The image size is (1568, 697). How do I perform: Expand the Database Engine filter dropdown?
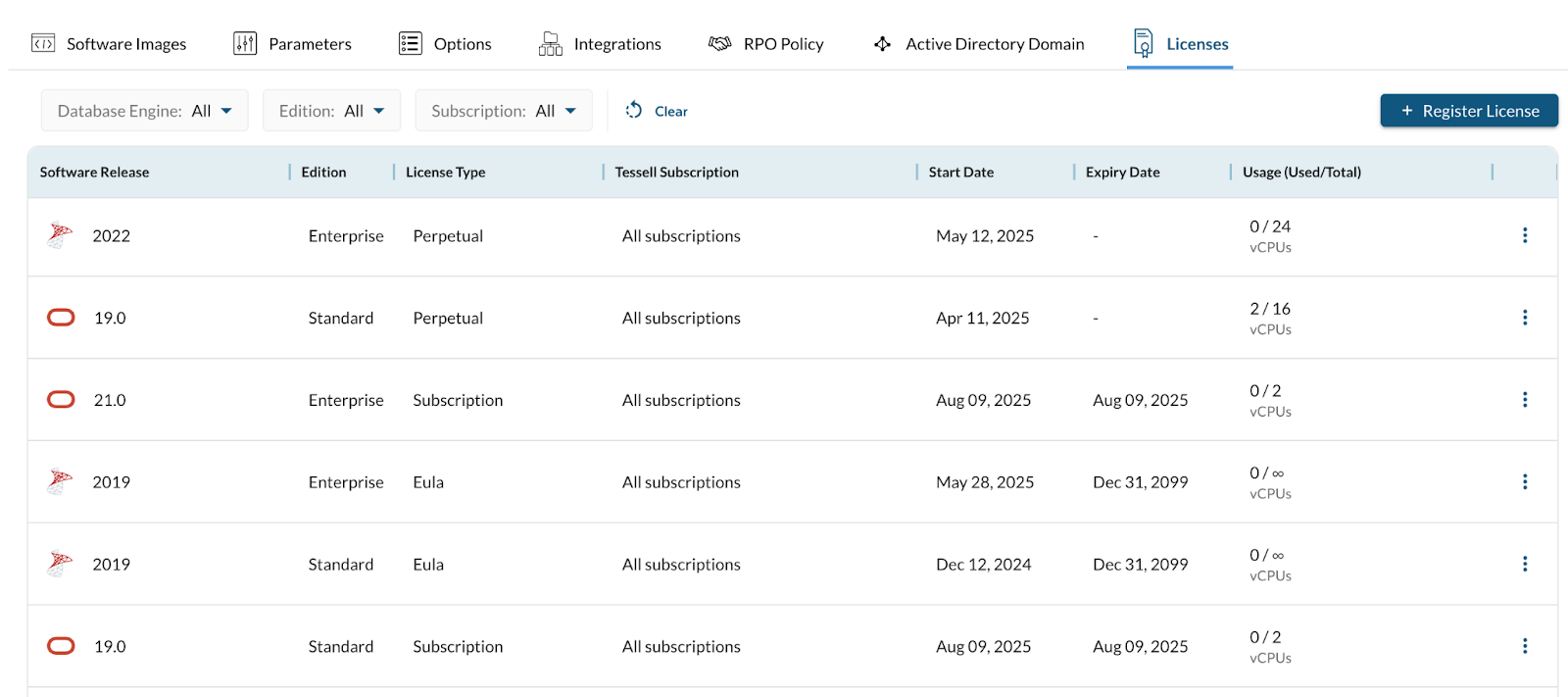(144, 111)
